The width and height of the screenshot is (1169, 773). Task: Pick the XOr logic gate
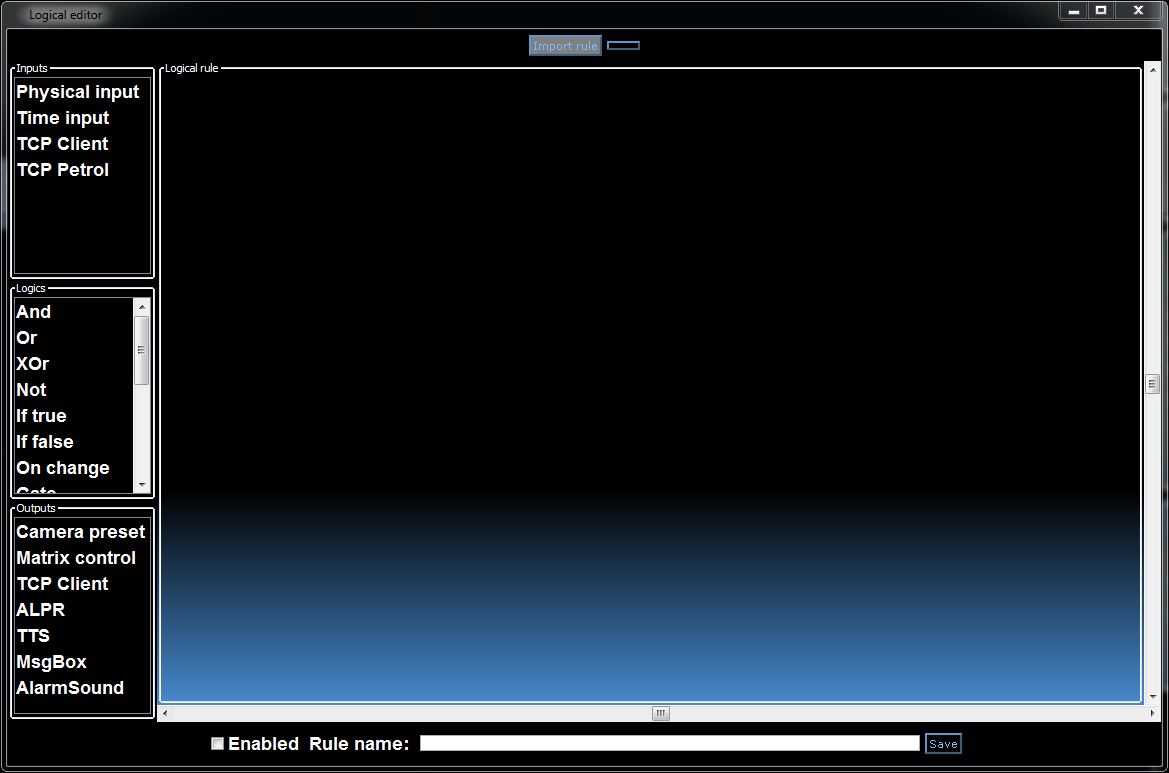(x=33, y=364)
